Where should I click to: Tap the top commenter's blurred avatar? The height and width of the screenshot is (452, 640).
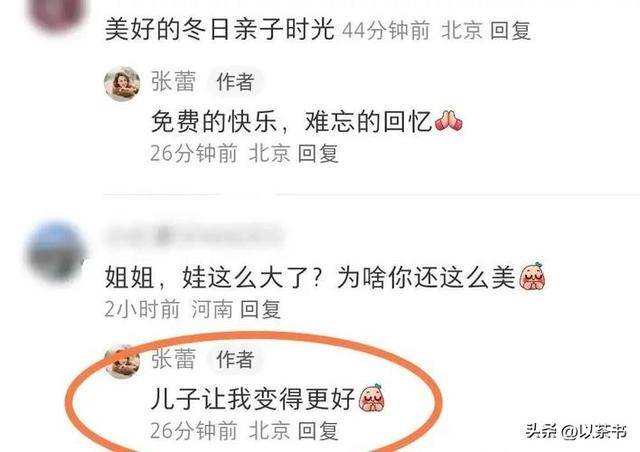click(57, 12)
